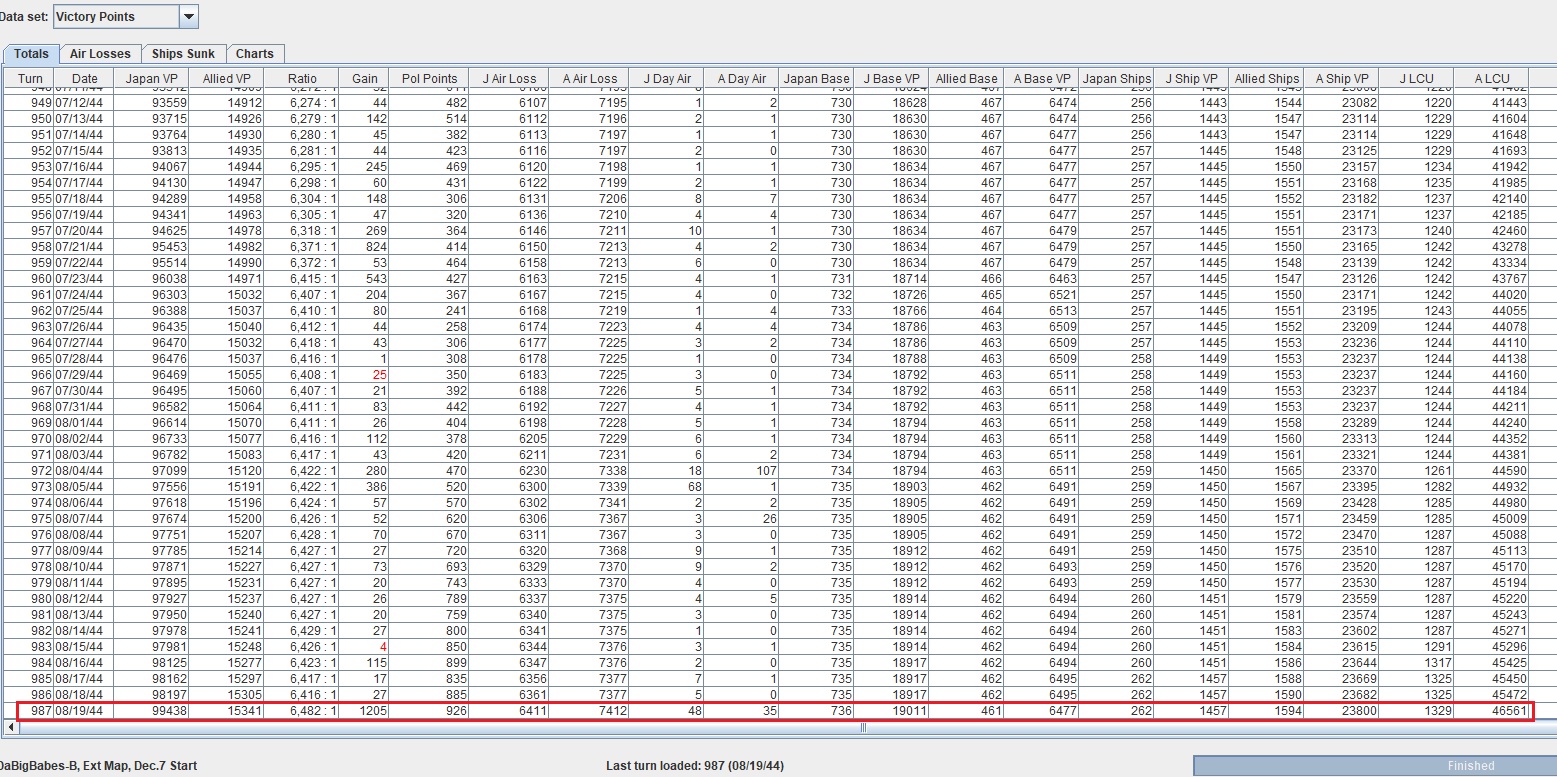Click the Finished progress bar
The width and height of the screenshot is (1557, 777).
(x=1374, y=765)
